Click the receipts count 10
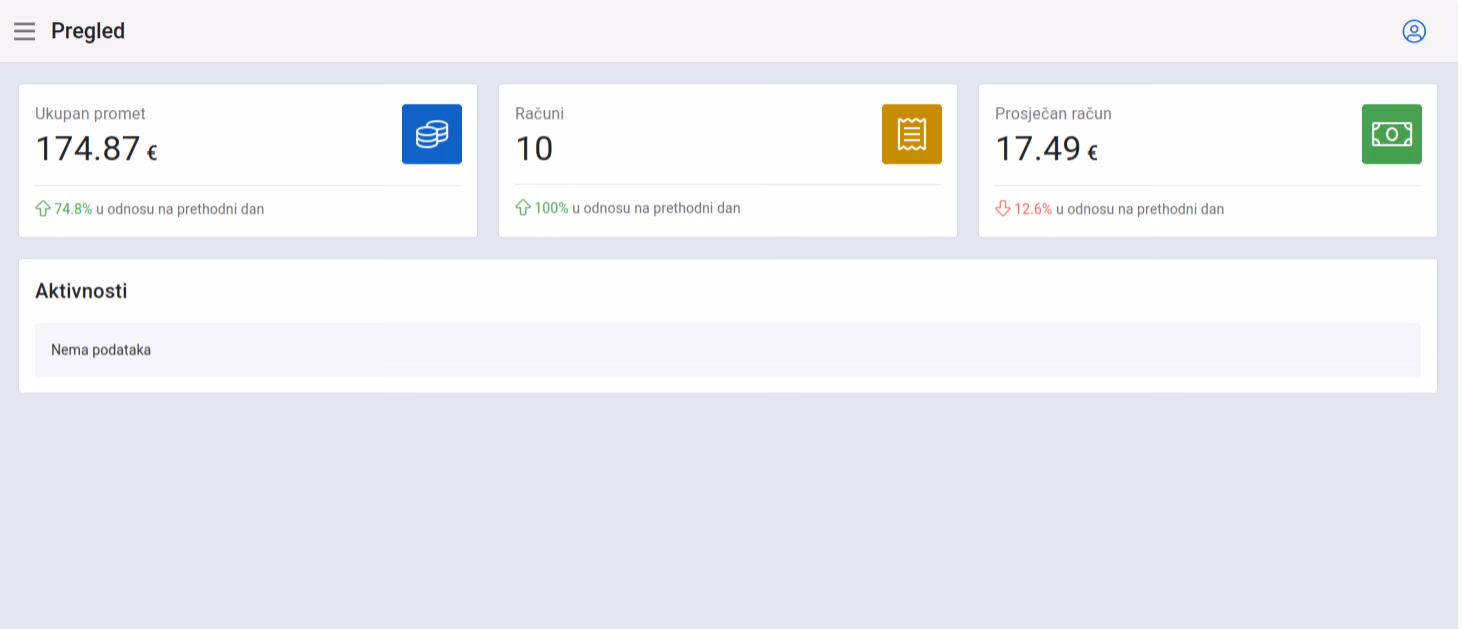This screenshot has width=1461, height=629. (534, 149)
